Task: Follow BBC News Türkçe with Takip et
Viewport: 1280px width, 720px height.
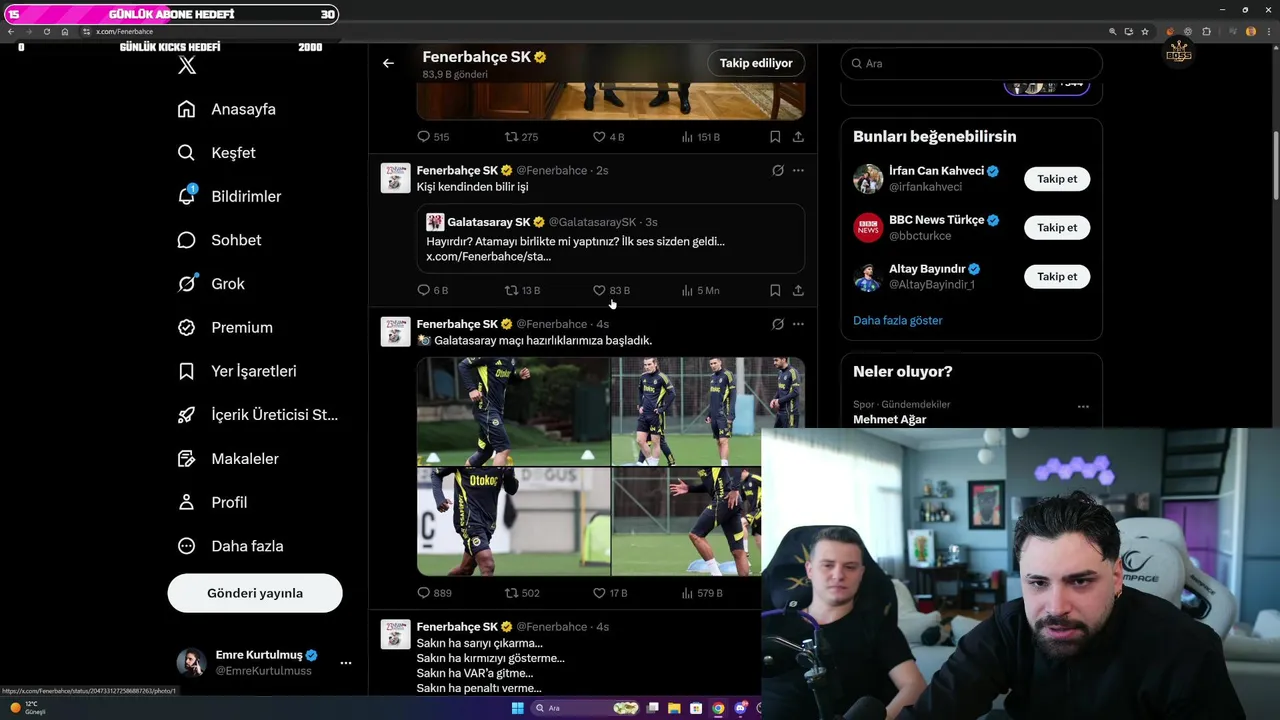Action: (1057, 228)
